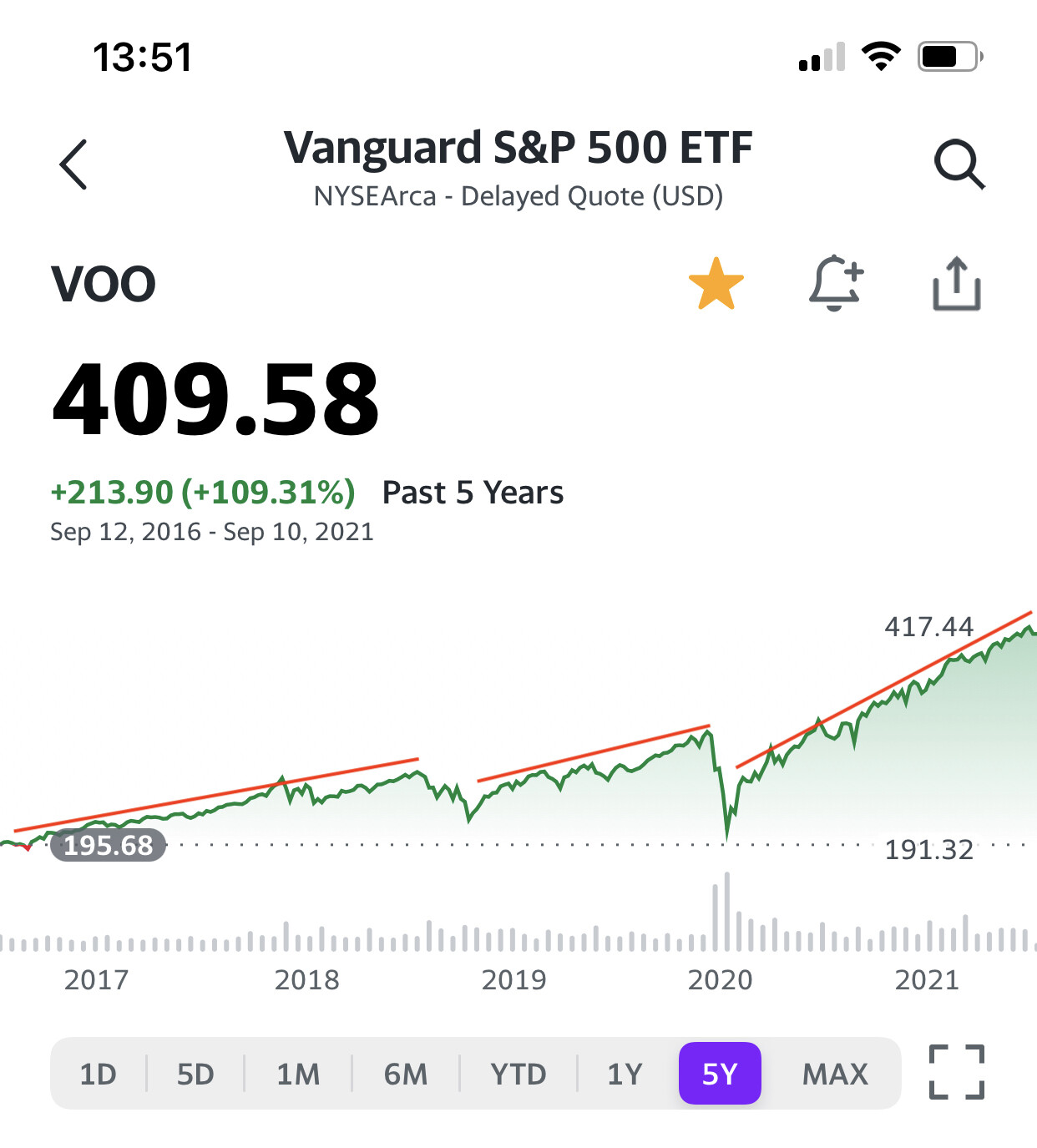Tap the 195.68 price label on chart
1037x1148 pixels.
pos(109,846)
